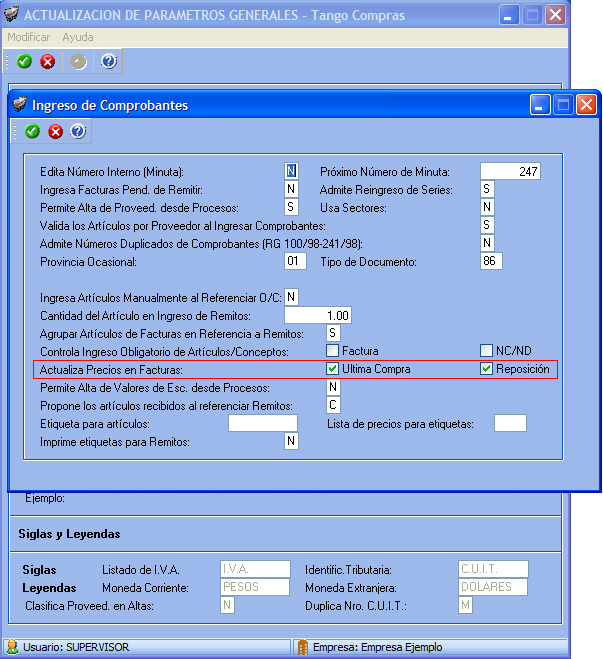Click the Edita Número Interno (Minuta) field
Screen dimensions: 603x659
pyautogui.click(x=291, y=171)
